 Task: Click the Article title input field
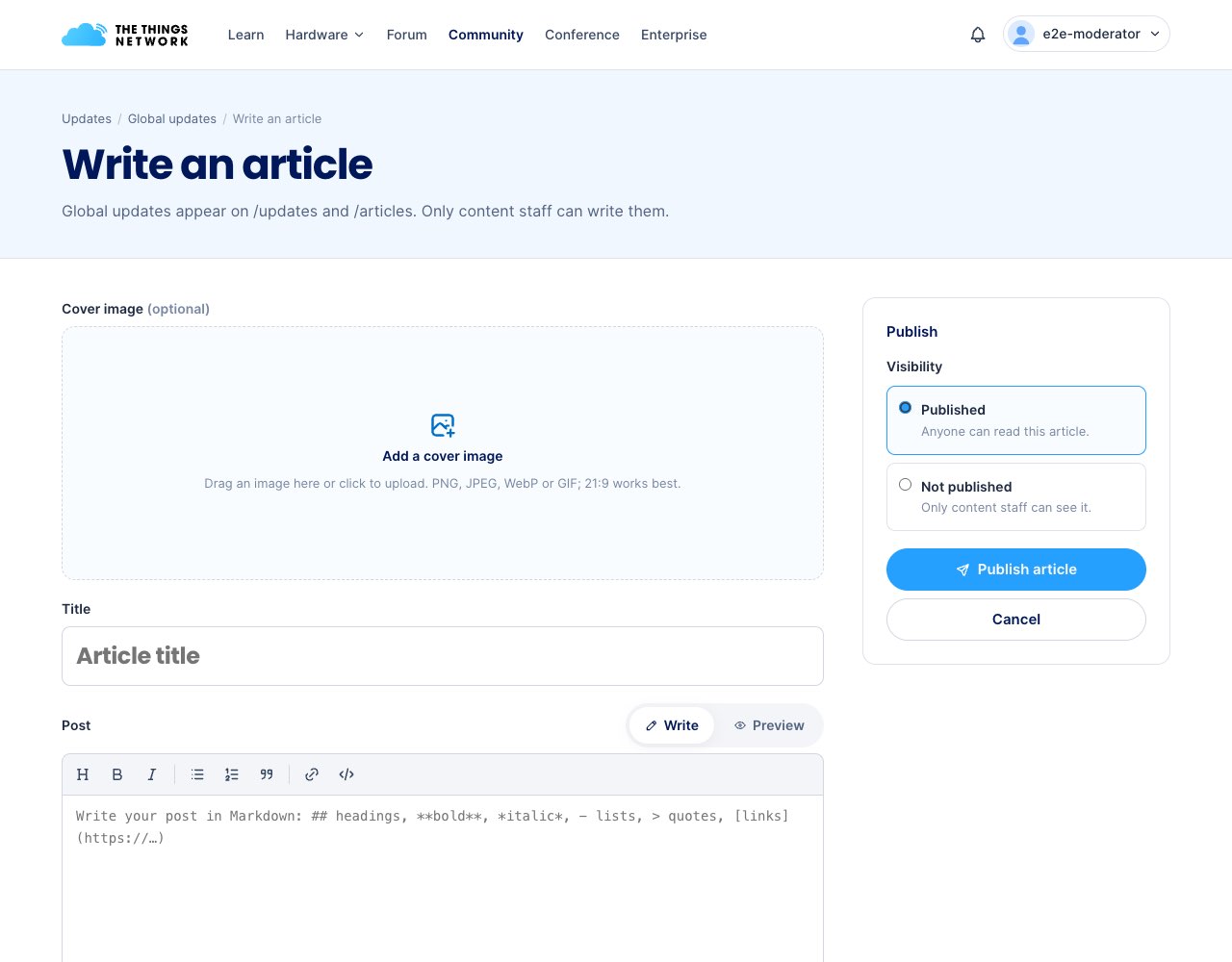tap(443, 656)
